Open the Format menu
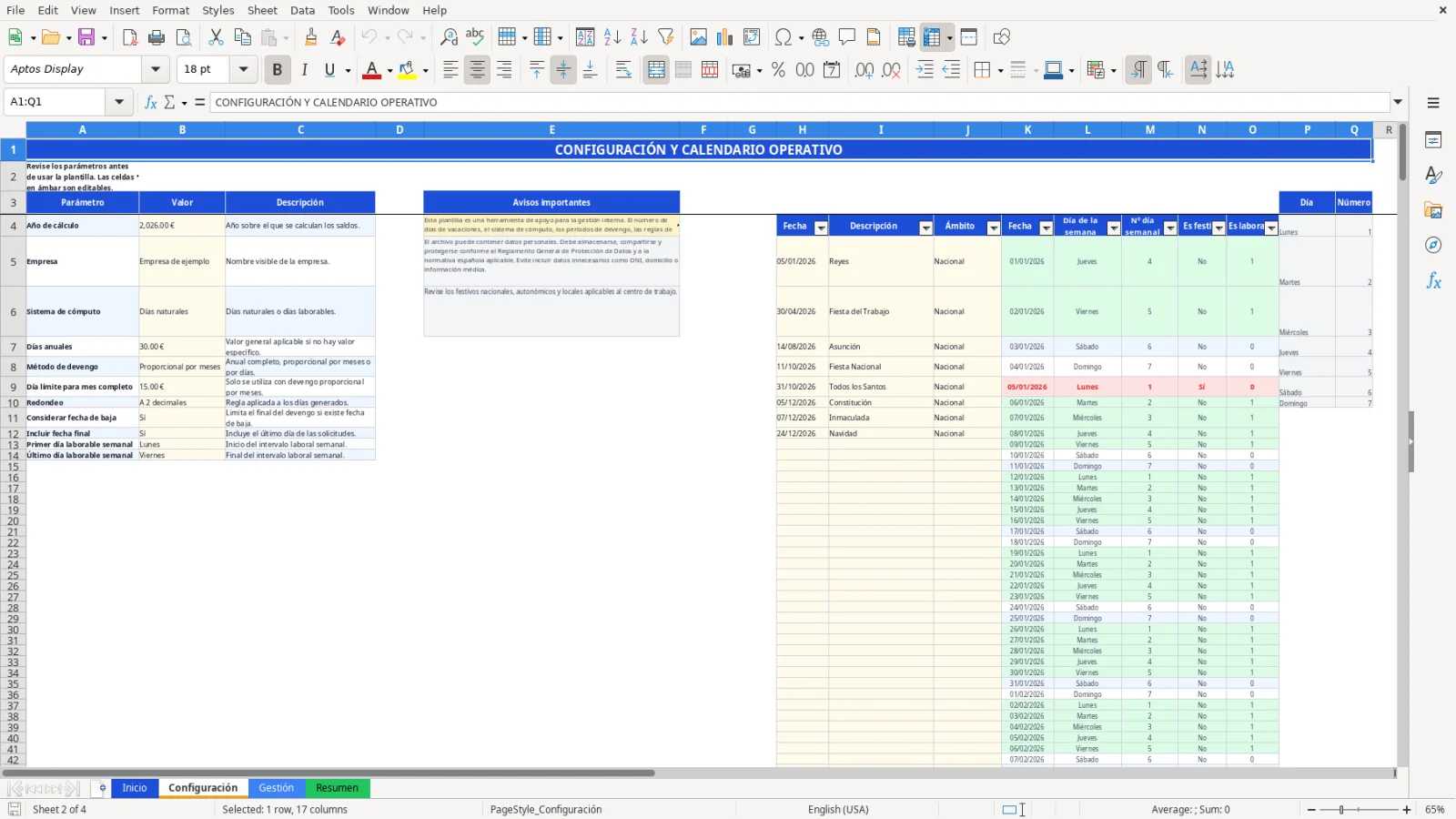This screenshot has width=1456, height=819. point(171,10)
